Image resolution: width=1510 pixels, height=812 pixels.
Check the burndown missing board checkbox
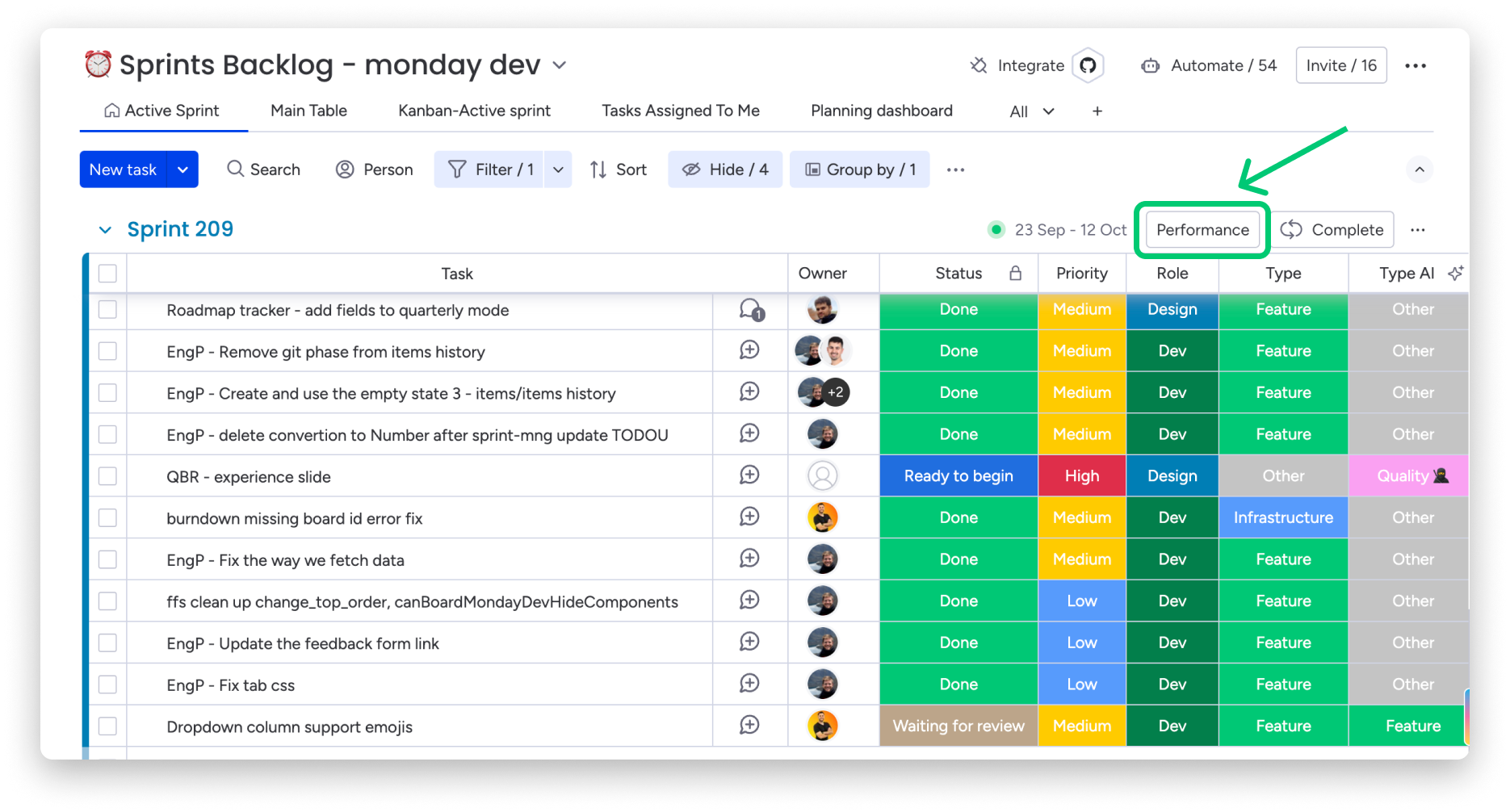[x=107, y=517]
